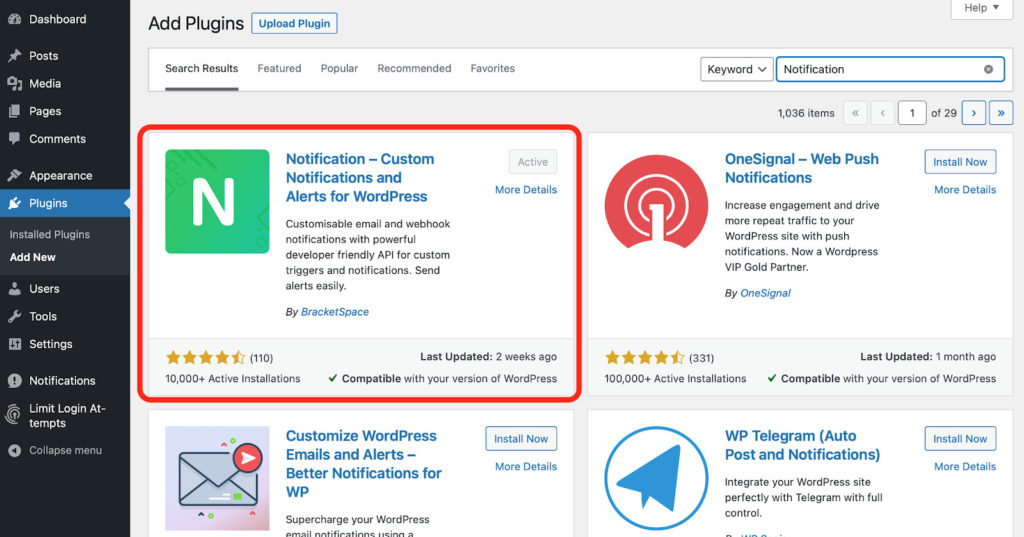Viewport: 1024px width, 537px height.
Task: Click the Comments bubble icon
Action: pyautogui.click(x=14, y=138)
